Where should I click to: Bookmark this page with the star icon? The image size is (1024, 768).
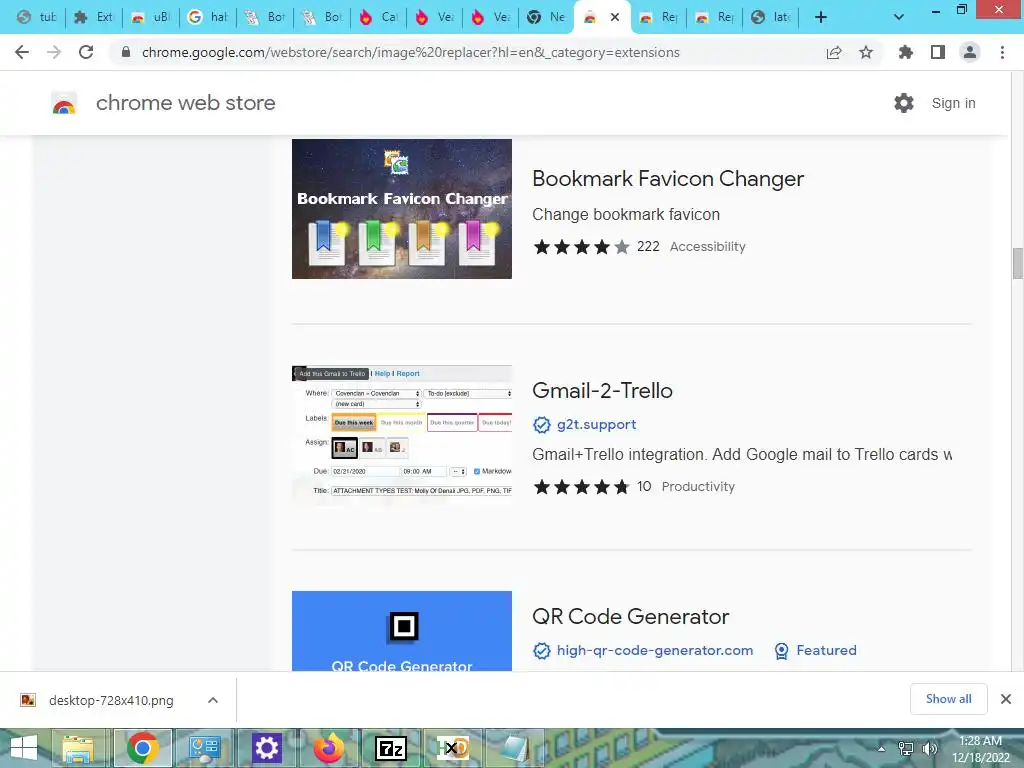click(x=866, y=52)
